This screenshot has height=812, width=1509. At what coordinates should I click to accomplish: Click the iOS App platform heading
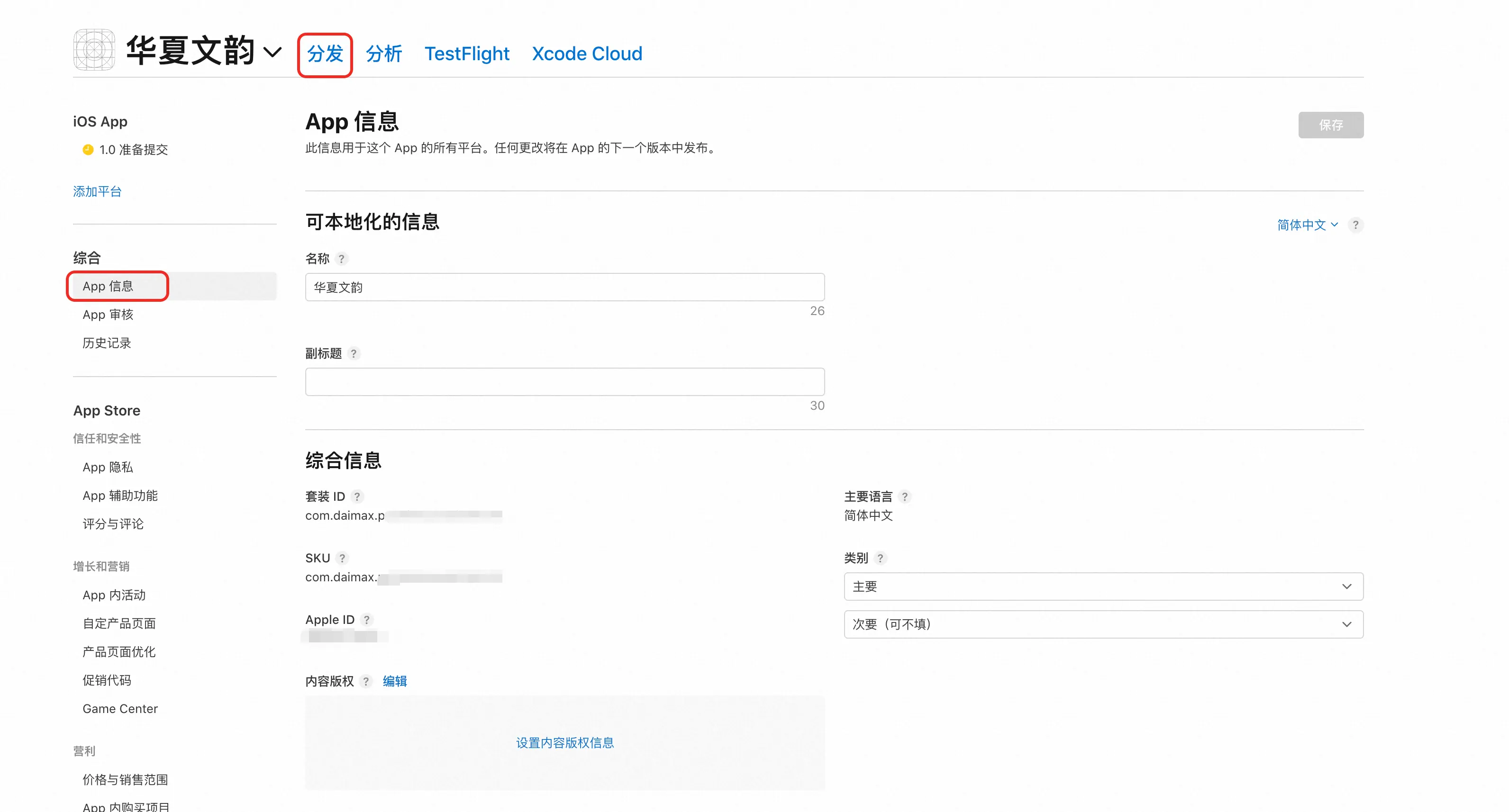pos(100,122)
